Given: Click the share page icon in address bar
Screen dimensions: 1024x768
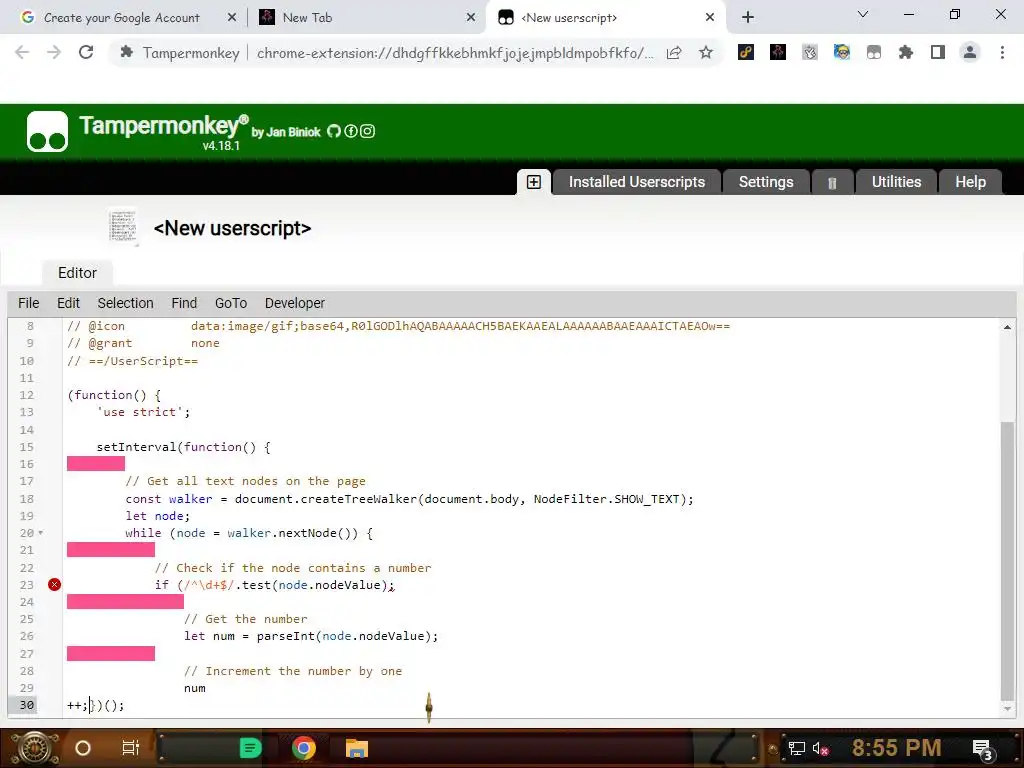Looking at the screenshot, I should pyautogui.click(x=674, y=53).
